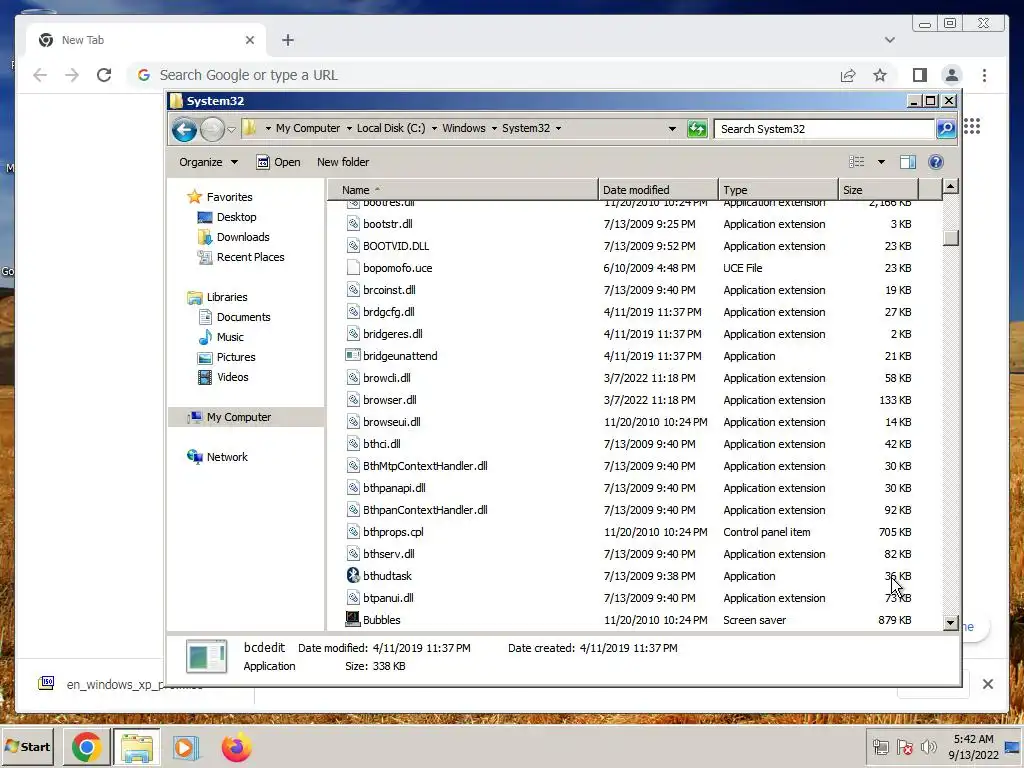The image size is (1024, 768).
Task: Select the file named btpanui.dll
Action: pyautogui.click(x=388, y=598)
